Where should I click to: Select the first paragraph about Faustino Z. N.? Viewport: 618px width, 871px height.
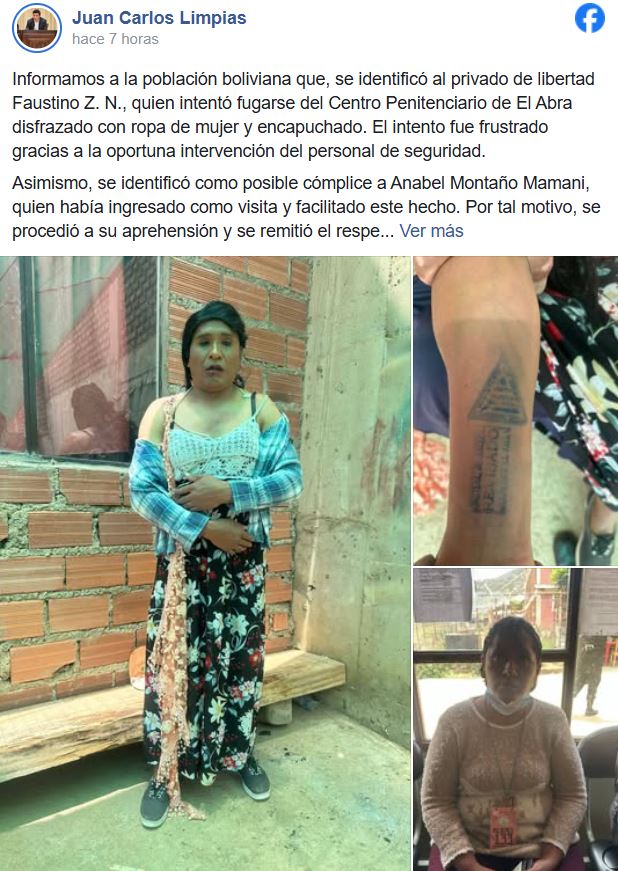[x=304, y=115]
